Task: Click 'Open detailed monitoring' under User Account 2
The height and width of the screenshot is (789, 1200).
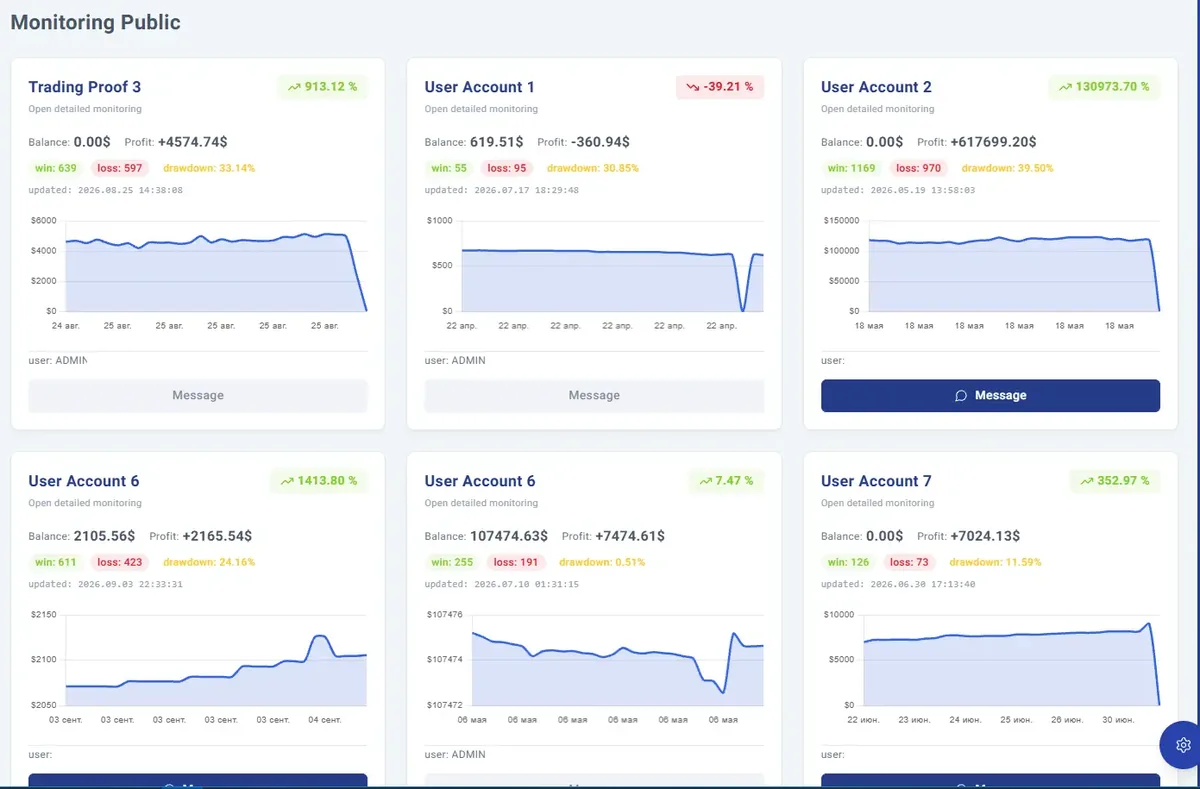Action: [x=878, y=109]
